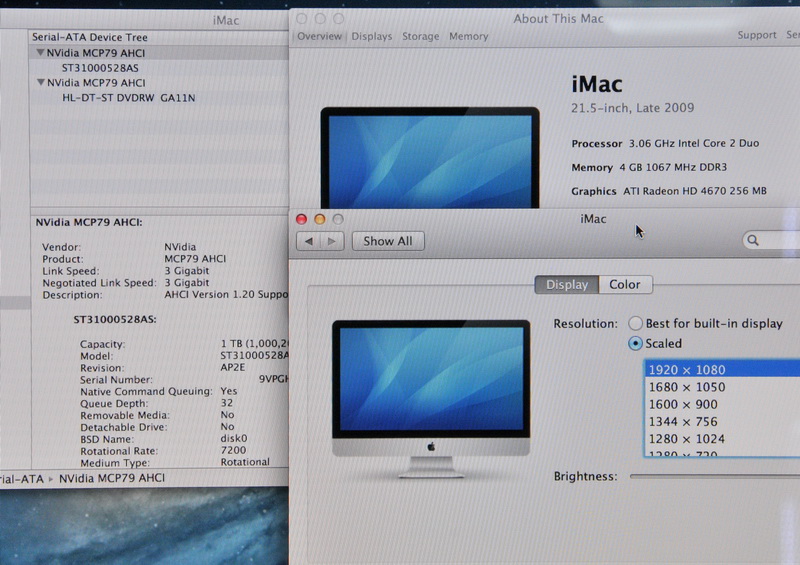The height and width of the screenshot is (565, 800).
Task: Click the Rotational Rate value '7200'
Action: [233, 450]
